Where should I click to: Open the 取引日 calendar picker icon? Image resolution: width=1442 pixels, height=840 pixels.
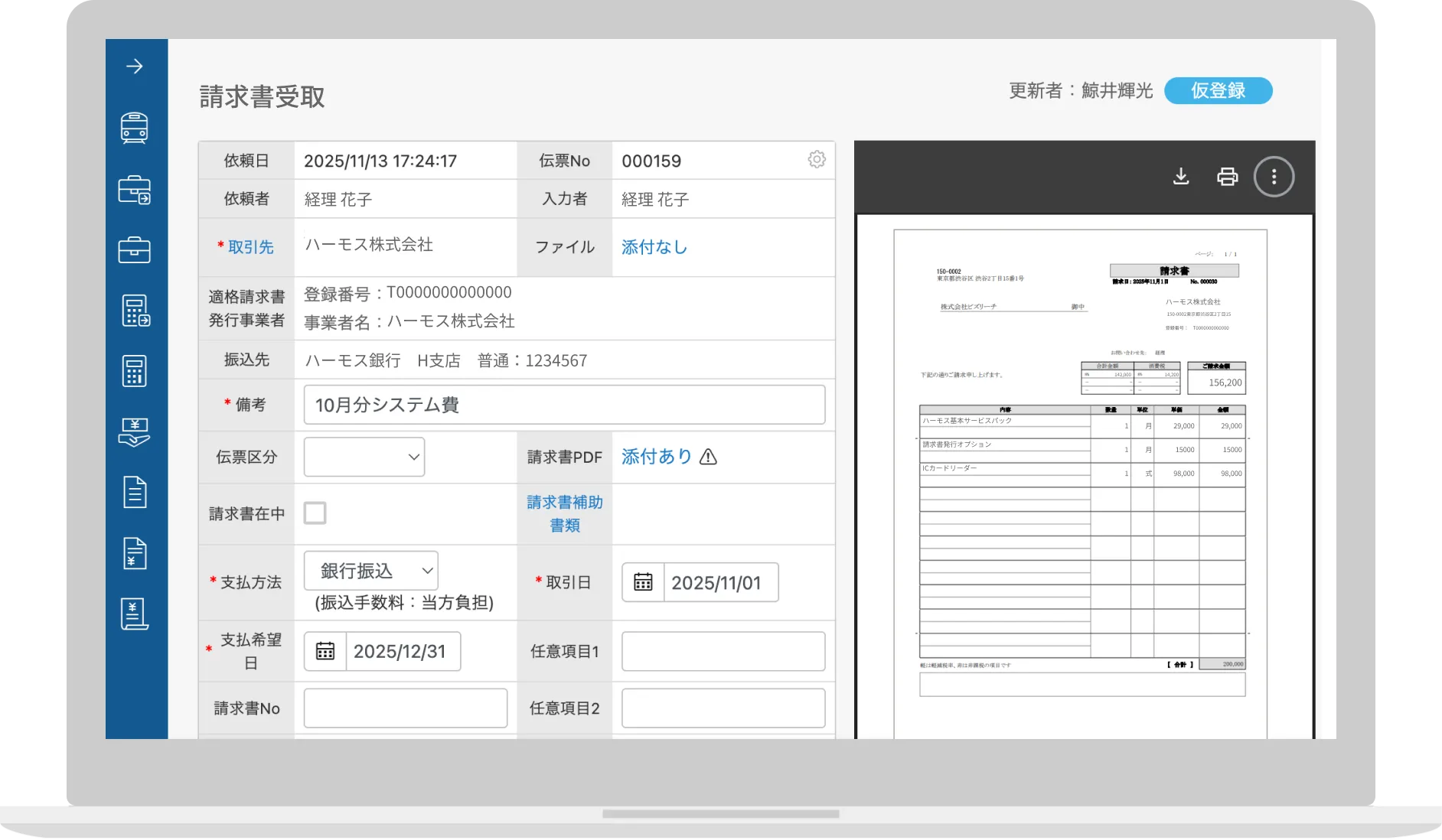click(x=643, y=583)
